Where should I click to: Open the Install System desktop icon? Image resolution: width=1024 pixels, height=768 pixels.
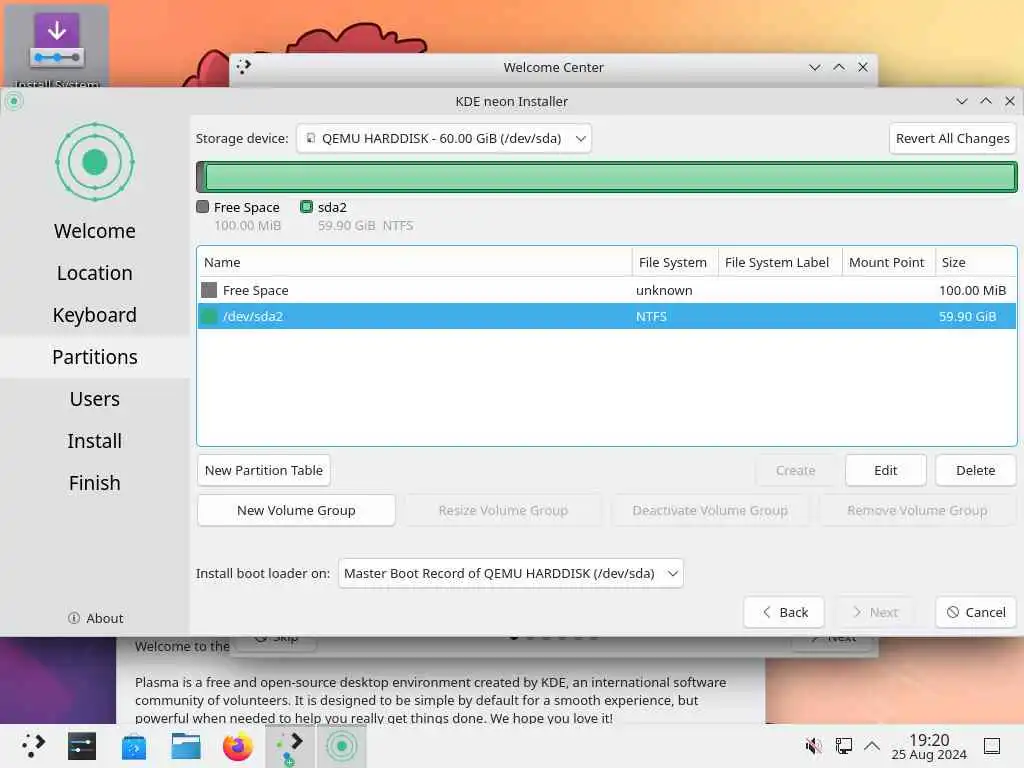[x=57, y=46]
